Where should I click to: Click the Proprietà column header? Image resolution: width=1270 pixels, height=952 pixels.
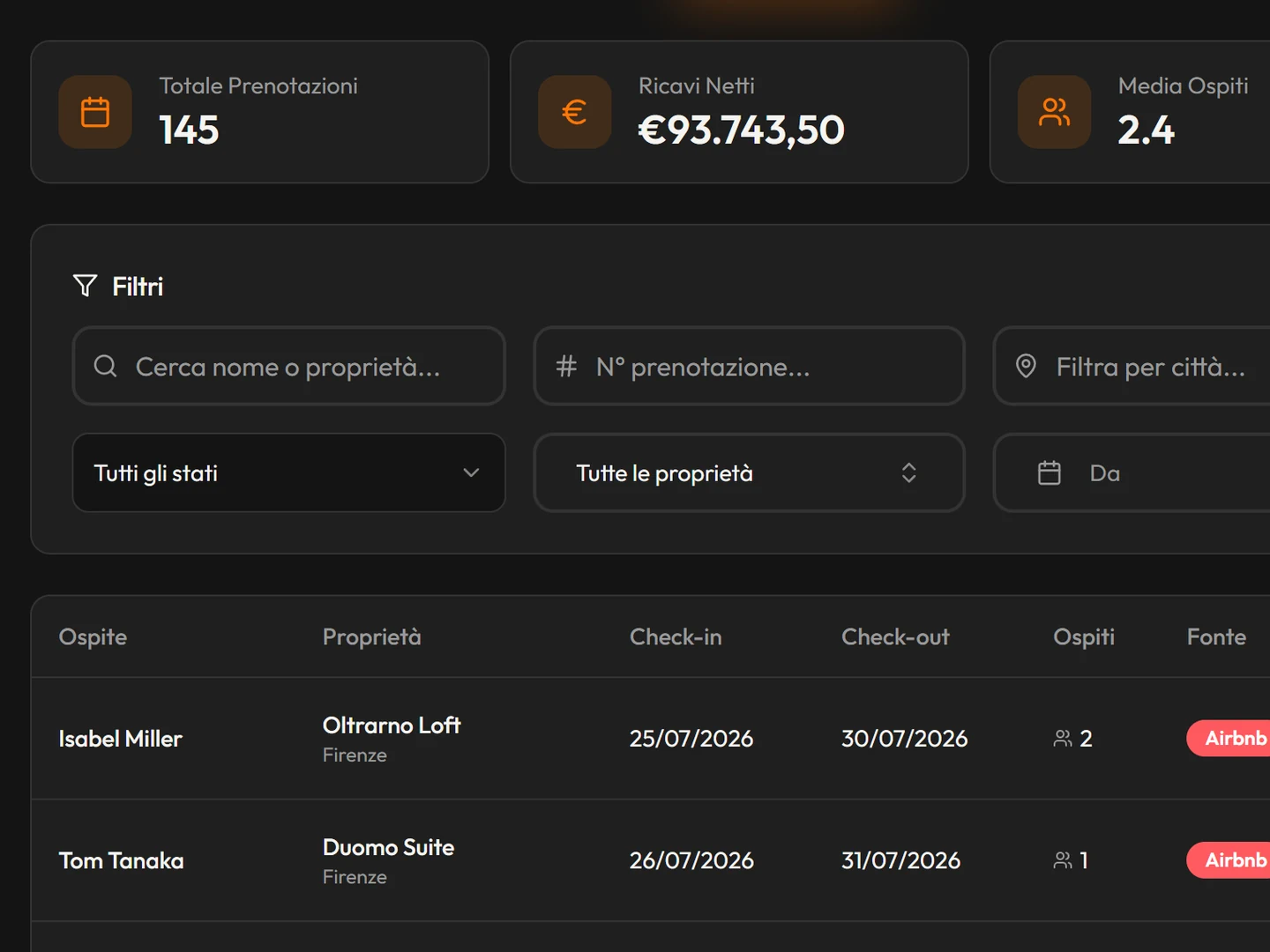tap(371, 637)
